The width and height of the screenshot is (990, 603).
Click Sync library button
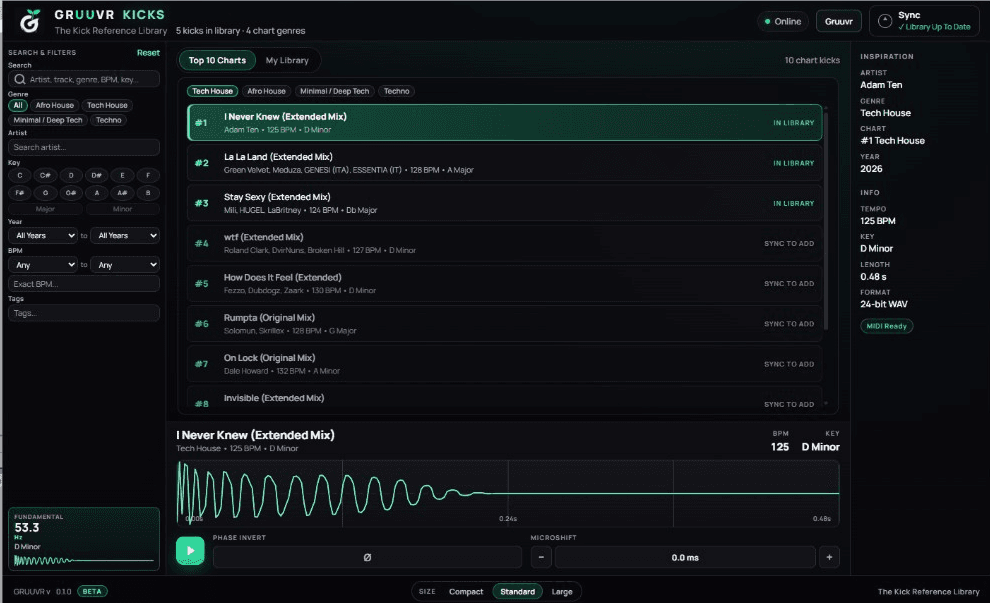point(924,21)
